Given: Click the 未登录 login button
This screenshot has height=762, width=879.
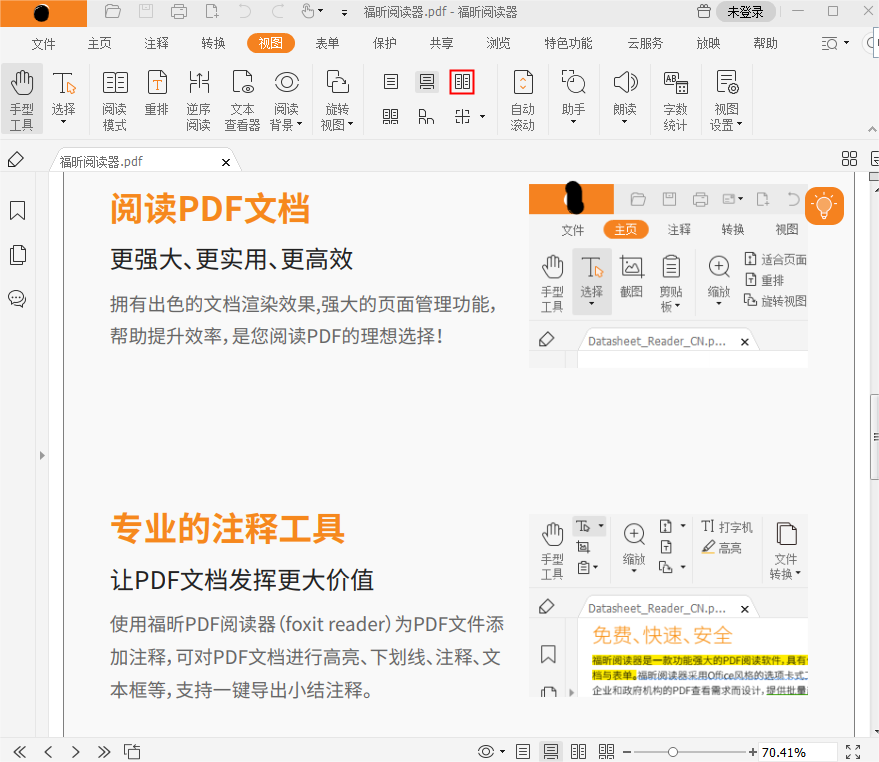Looking at the screenshot, I should [x=745, y=13].
